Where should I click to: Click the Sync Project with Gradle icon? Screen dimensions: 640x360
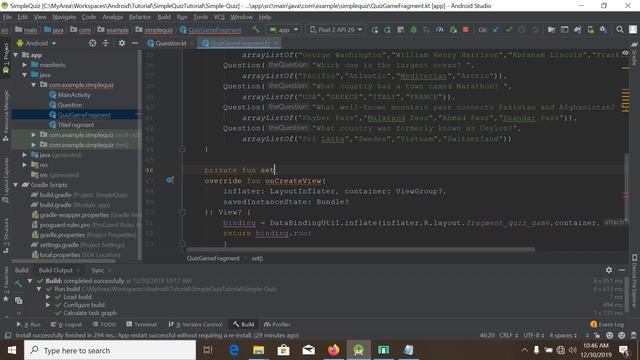point(577,29)
